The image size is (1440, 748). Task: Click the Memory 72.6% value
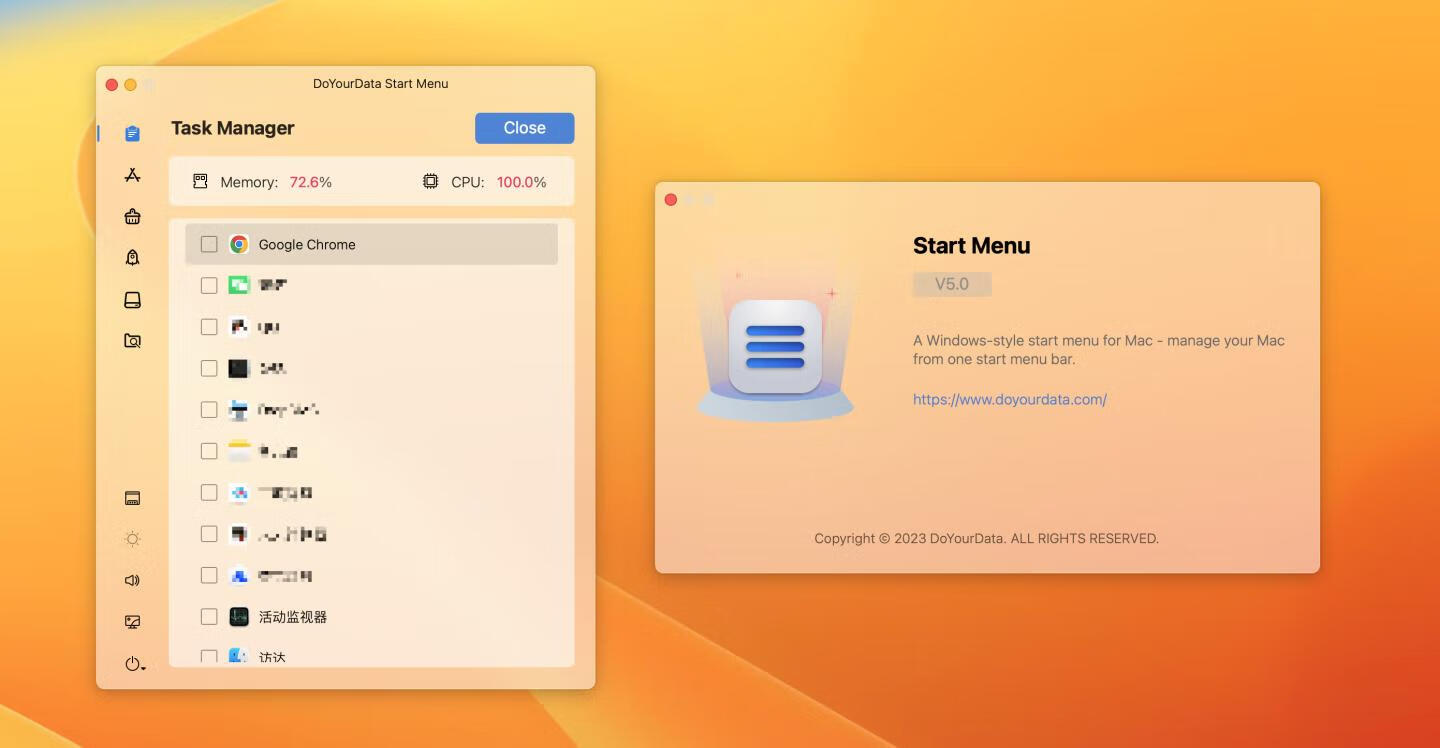[311, 182]
